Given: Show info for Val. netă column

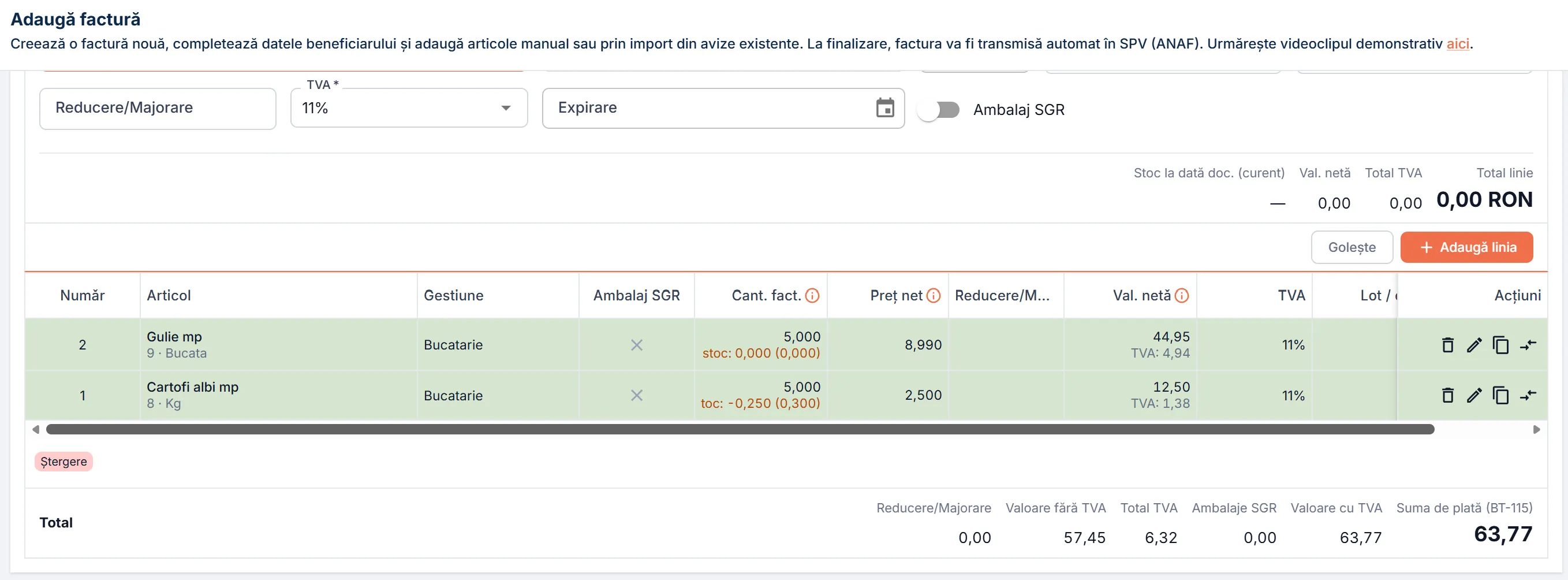Looking at the screenshot, I should point(1182,295).
